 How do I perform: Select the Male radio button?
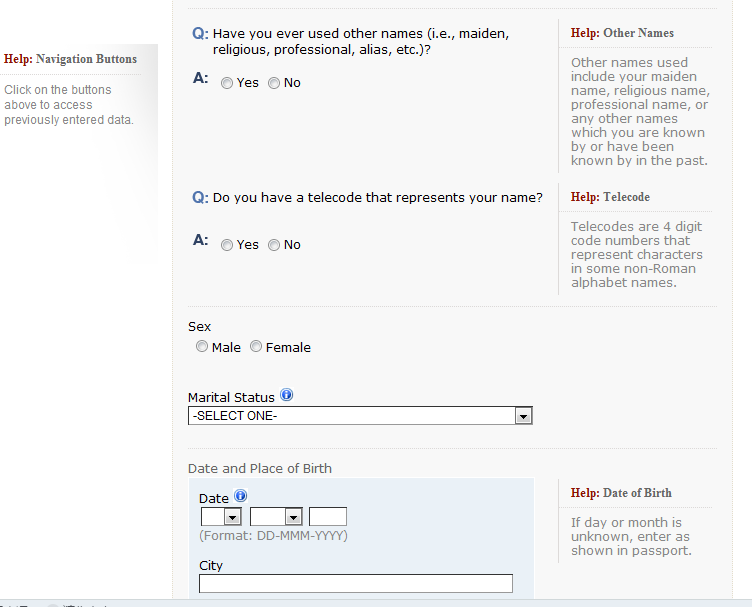(x=202, y=347)
